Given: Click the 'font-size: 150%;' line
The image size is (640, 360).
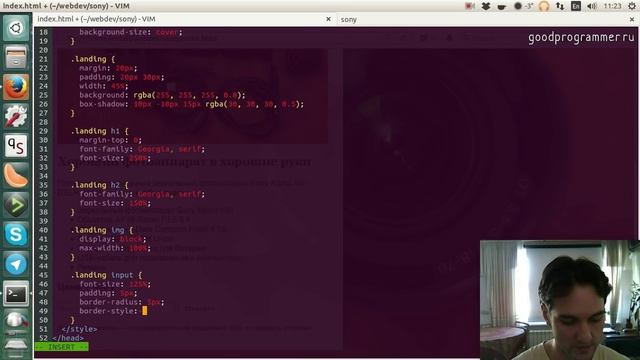Looking at the screenshot, I should click(x=115, y=203).
